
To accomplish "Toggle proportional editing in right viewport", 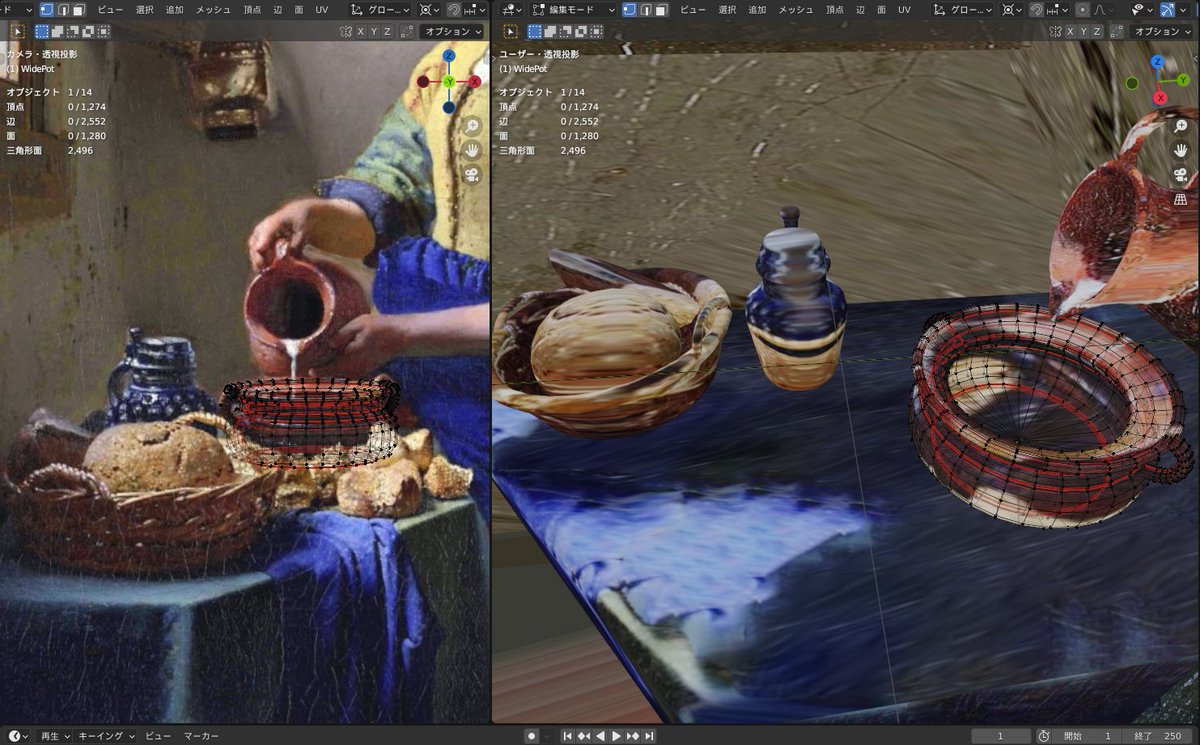I will (x=1083, y=10).
